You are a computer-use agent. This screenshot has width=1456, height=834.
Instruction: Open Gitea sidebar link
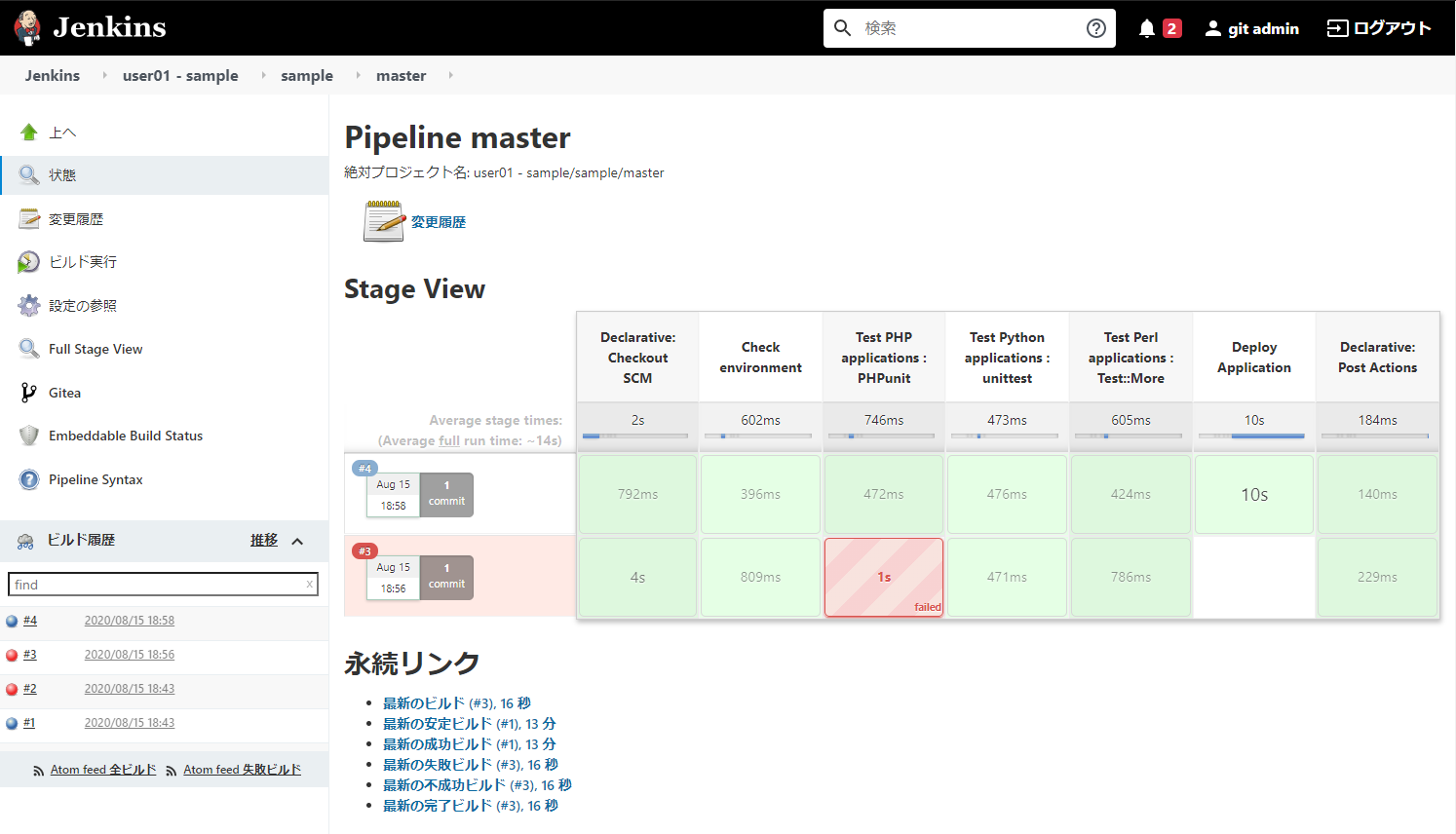64,393
